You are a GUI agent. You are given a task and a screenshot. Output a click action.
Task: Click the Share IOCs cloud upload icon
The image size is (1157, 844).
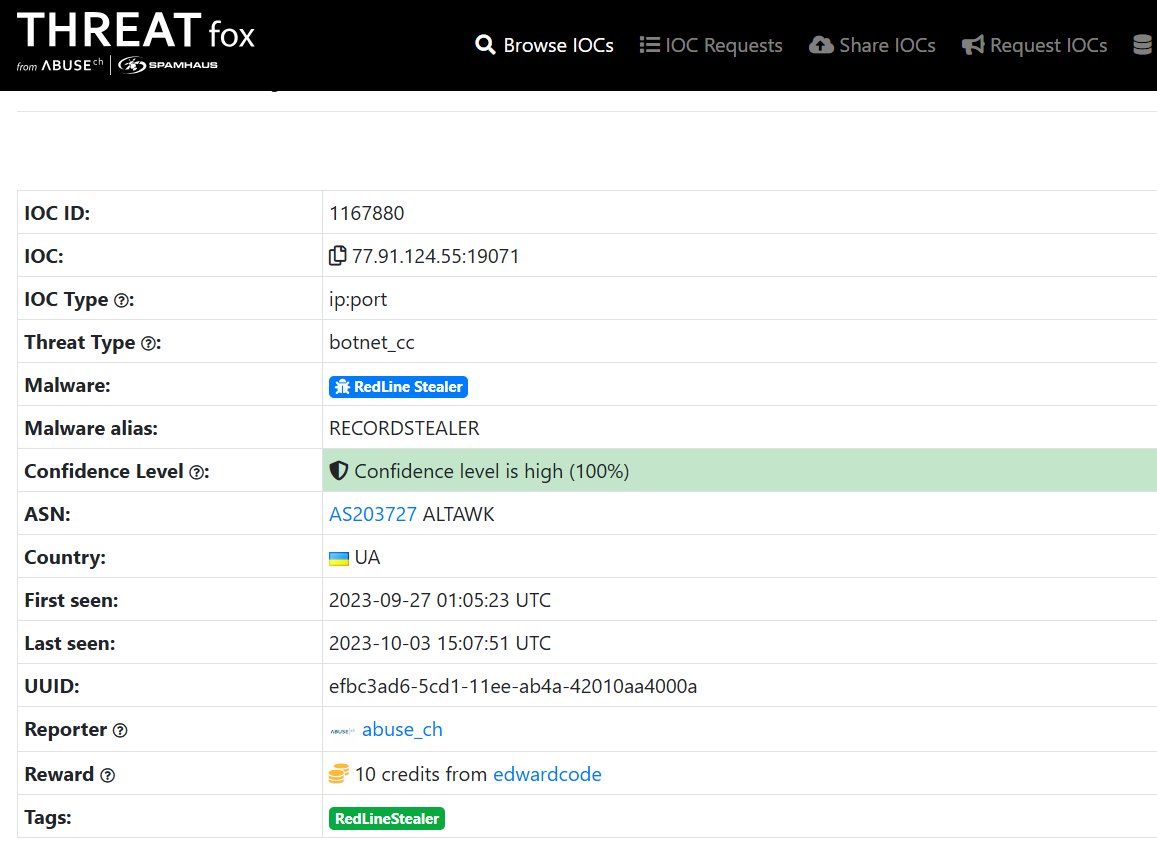coord(821,45)
